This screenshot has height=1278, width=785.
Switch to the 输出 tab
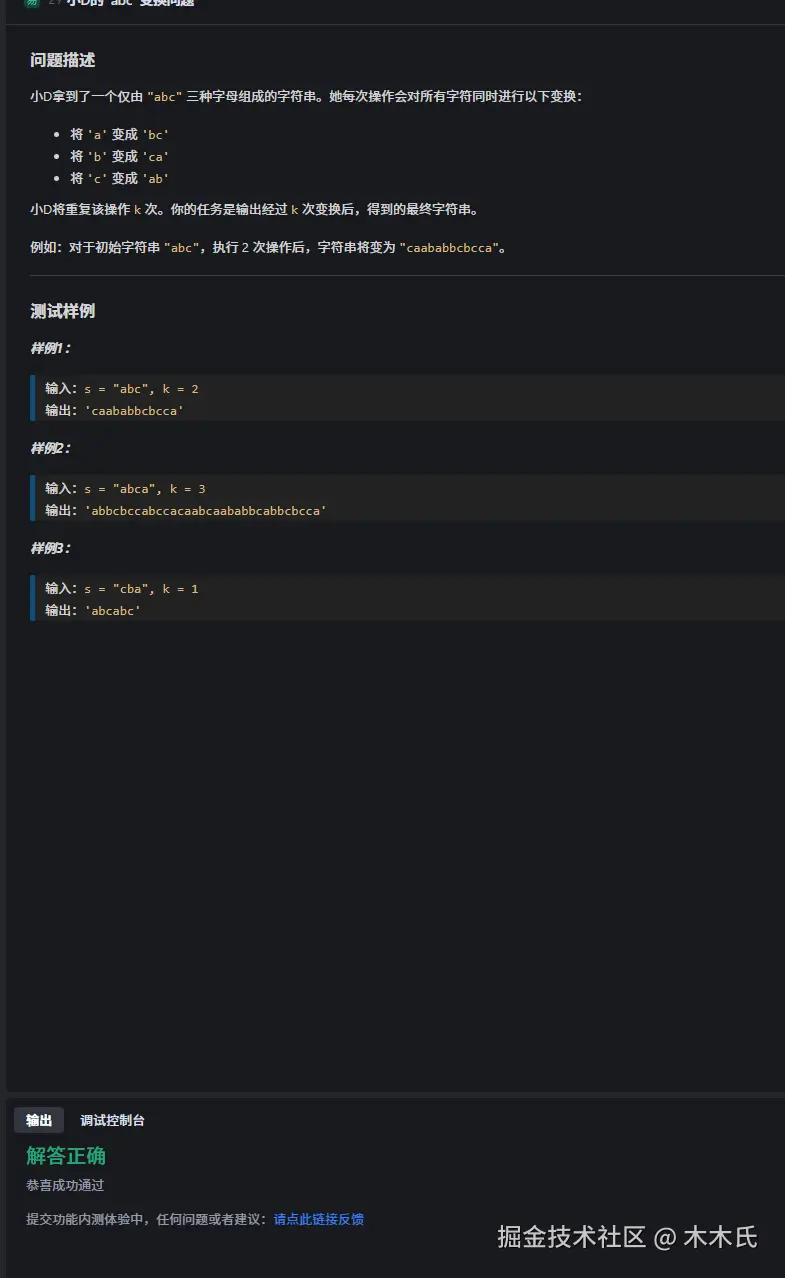[39, 1120]
